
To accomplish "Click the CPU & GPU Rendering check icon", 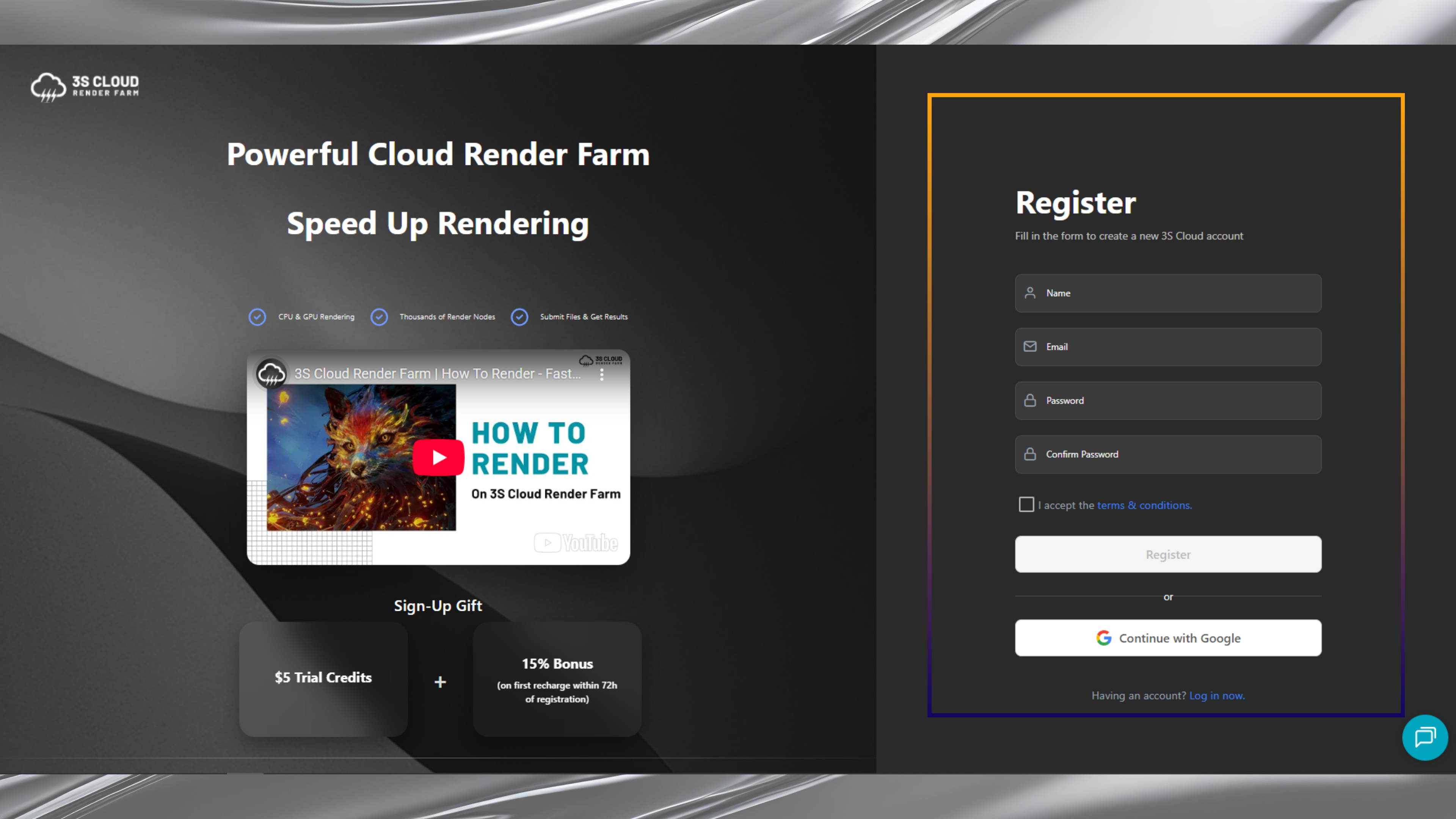I will click(x=257, y=317).
